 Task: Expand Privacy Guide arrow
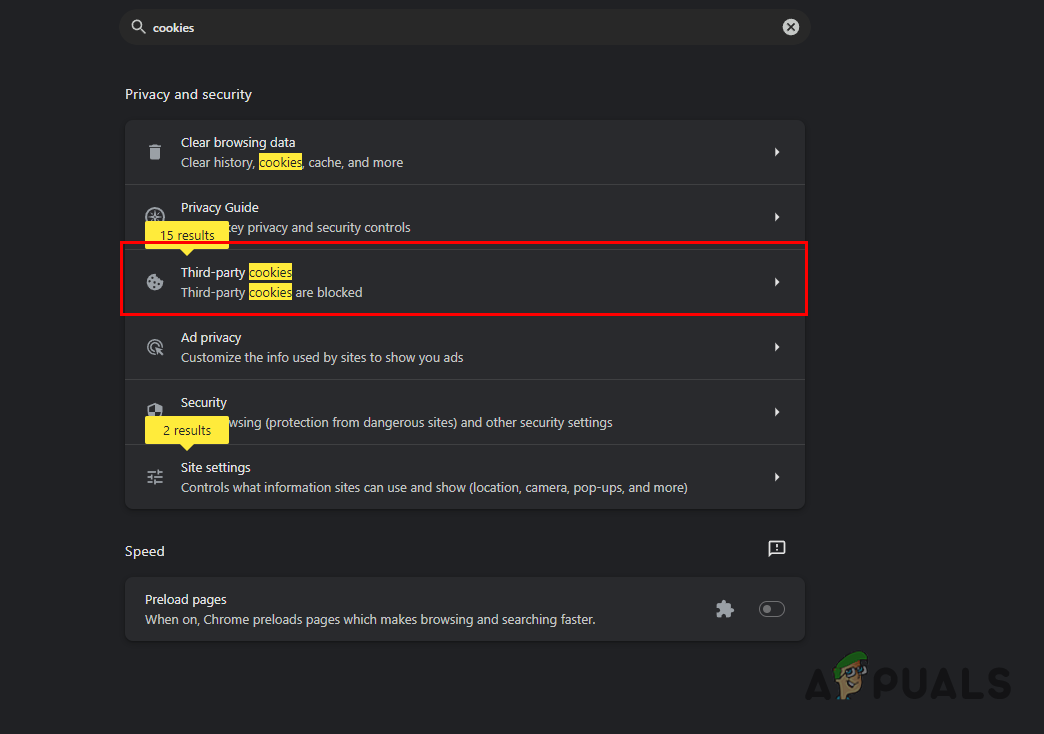point(777,217)
